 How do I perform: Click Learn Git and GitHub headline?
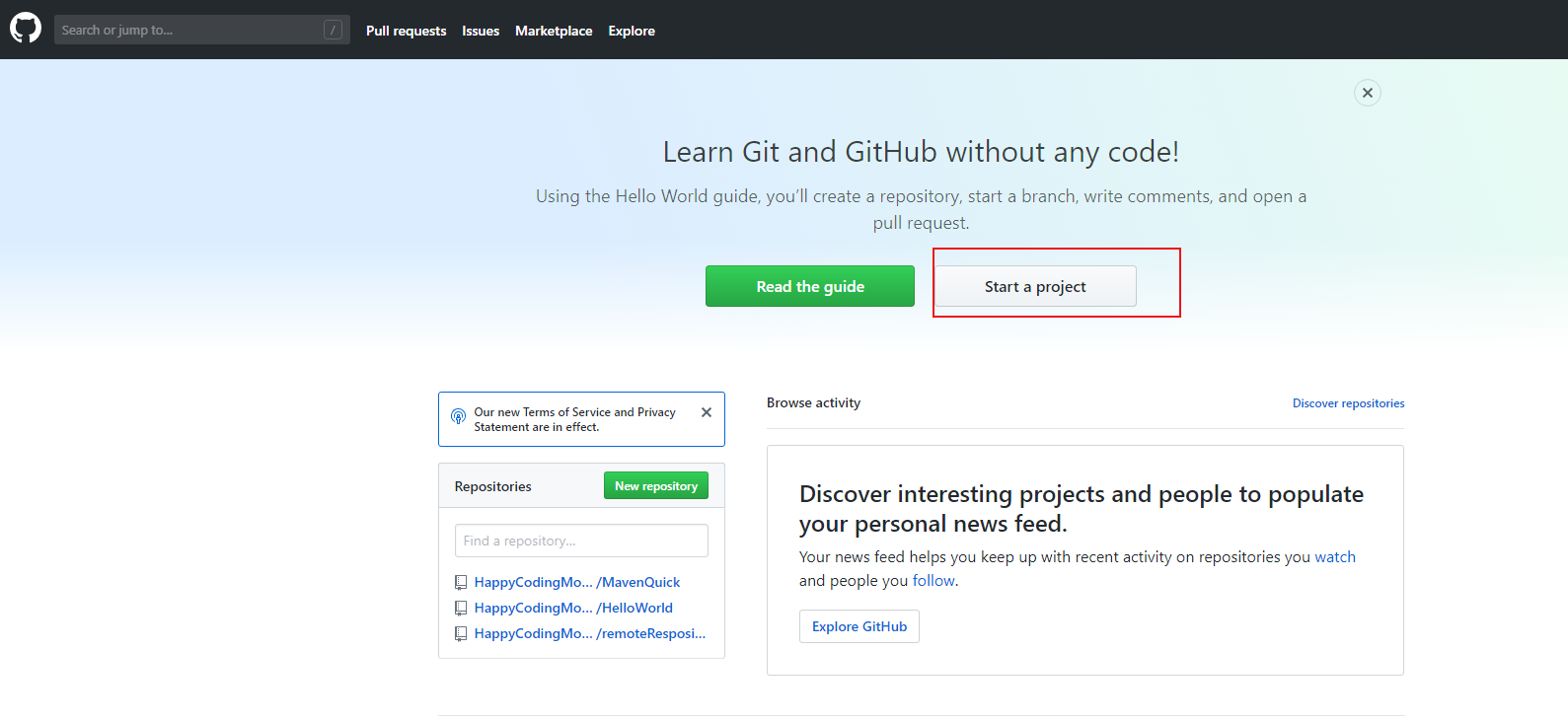(x=921, y=152)
